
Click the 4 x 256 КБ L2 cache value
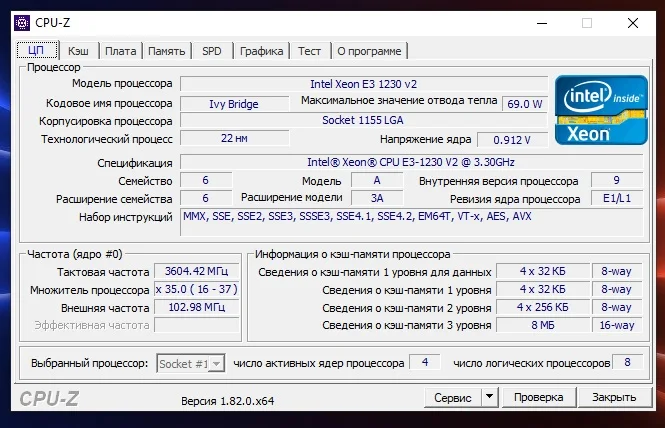tap(543, 307)
